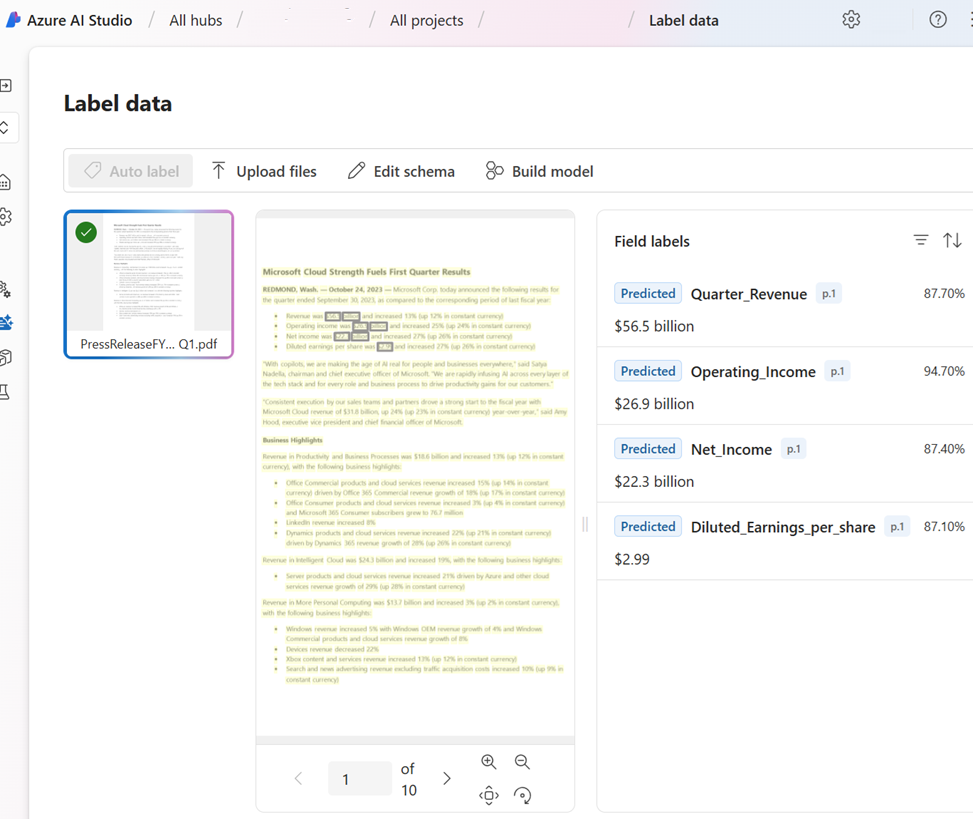Click the Auto label tag icon
973x819 pixels.
pos(92,171)
